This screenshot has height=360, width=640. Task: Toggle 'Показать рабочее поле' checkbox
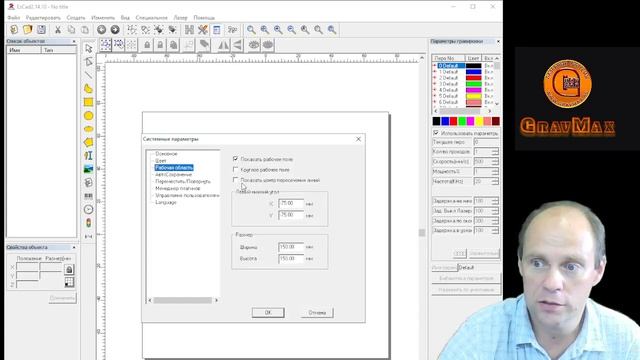(236, 159)
